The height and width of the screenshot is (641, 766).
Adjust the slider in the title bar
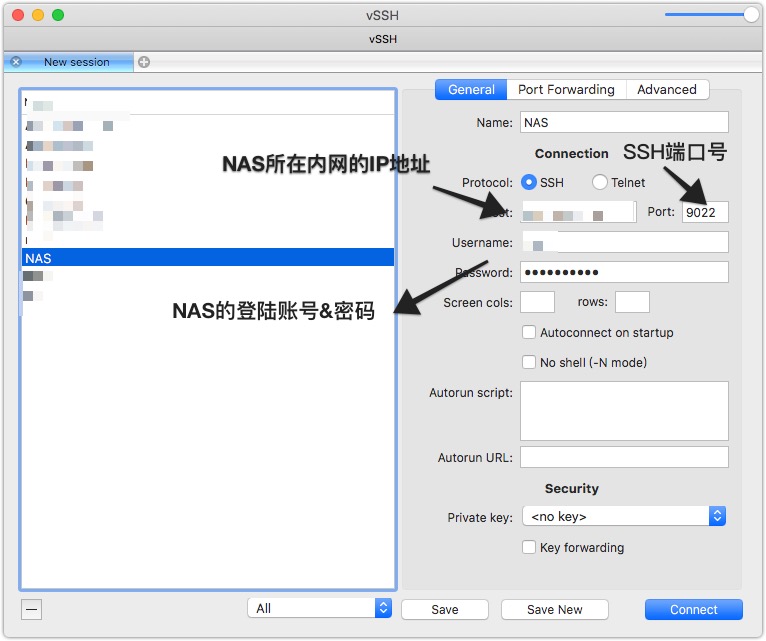tap(751, 15)
